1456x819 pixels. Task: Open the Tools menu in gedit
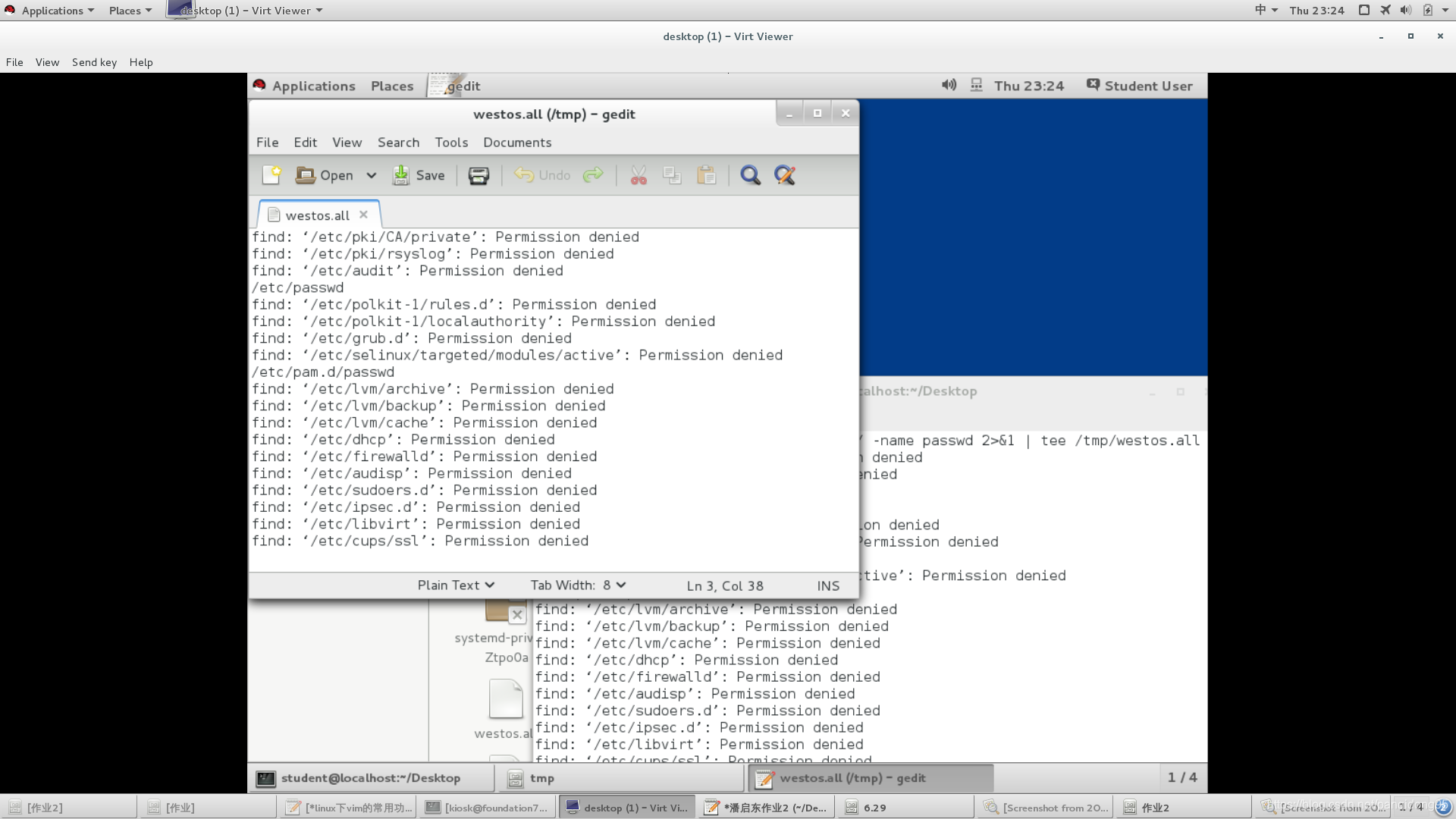(451, 142)
